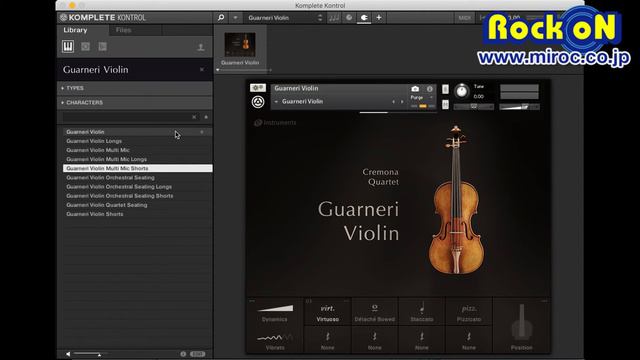This screenshot has width=640, height=360.
Task: Go to previous snapshot arrow
Action: tap(393, 102)
